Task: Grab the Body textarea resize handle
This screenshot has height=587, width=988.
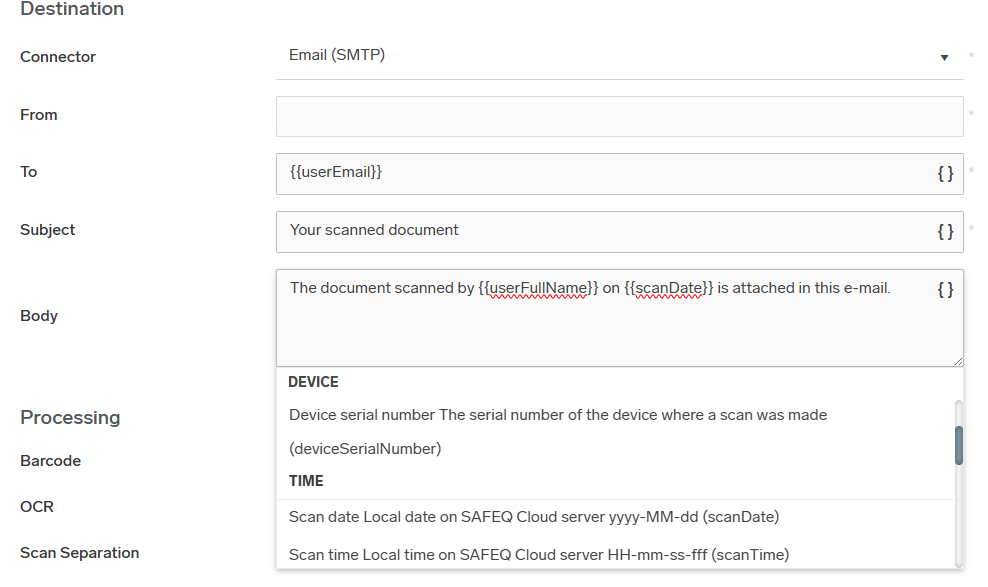Action: pyautogui.click(x=958, y=361)
